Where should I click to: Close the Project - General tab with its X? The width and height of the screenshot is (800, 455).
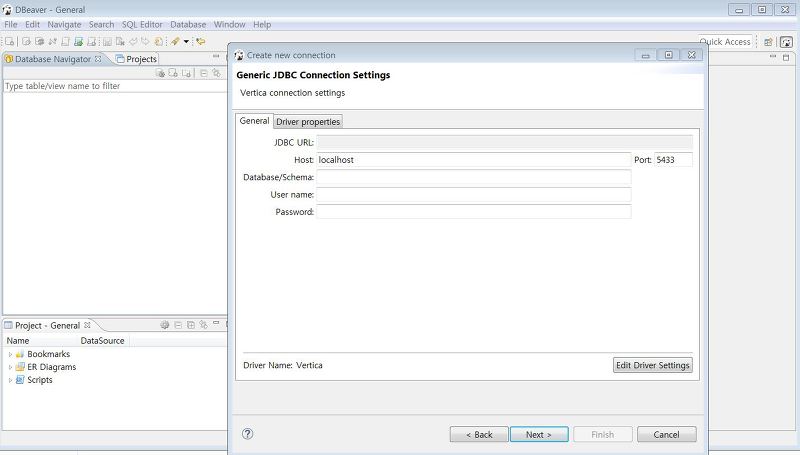[87, 325]
